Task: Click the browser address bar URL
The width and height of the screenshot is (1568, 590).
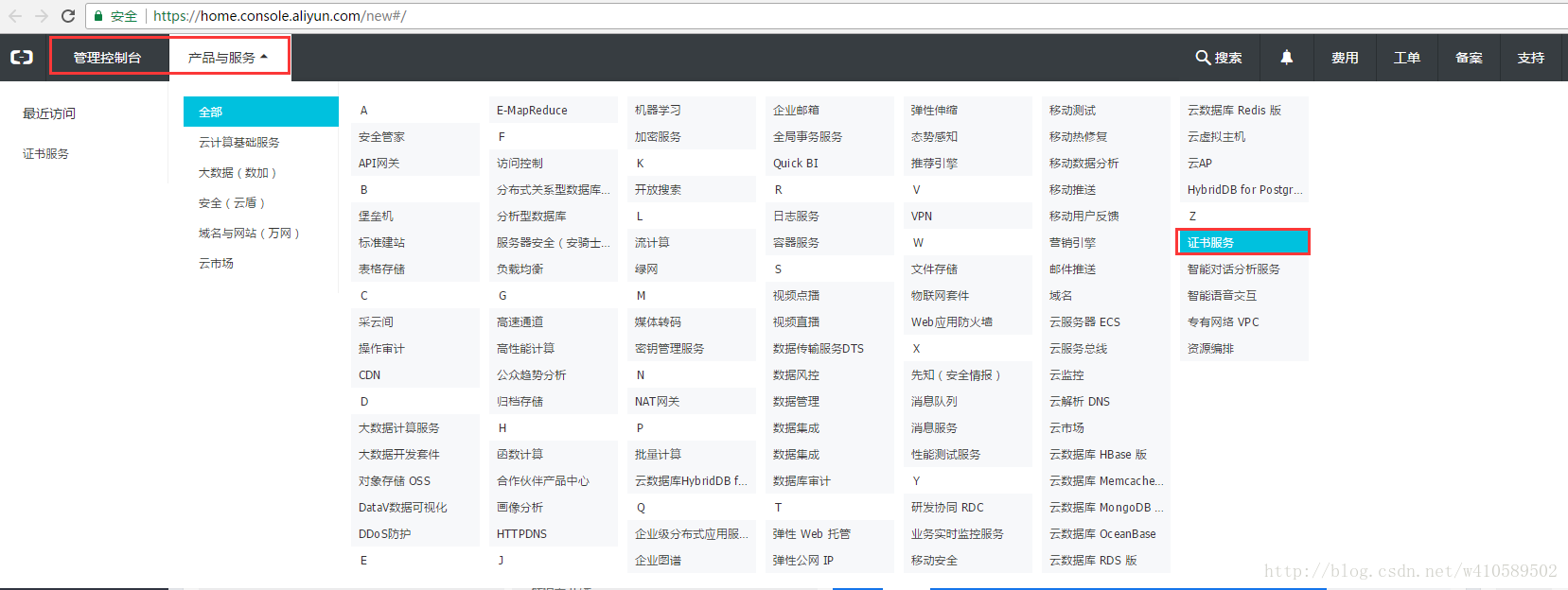Action: click(x=280, y=16)
